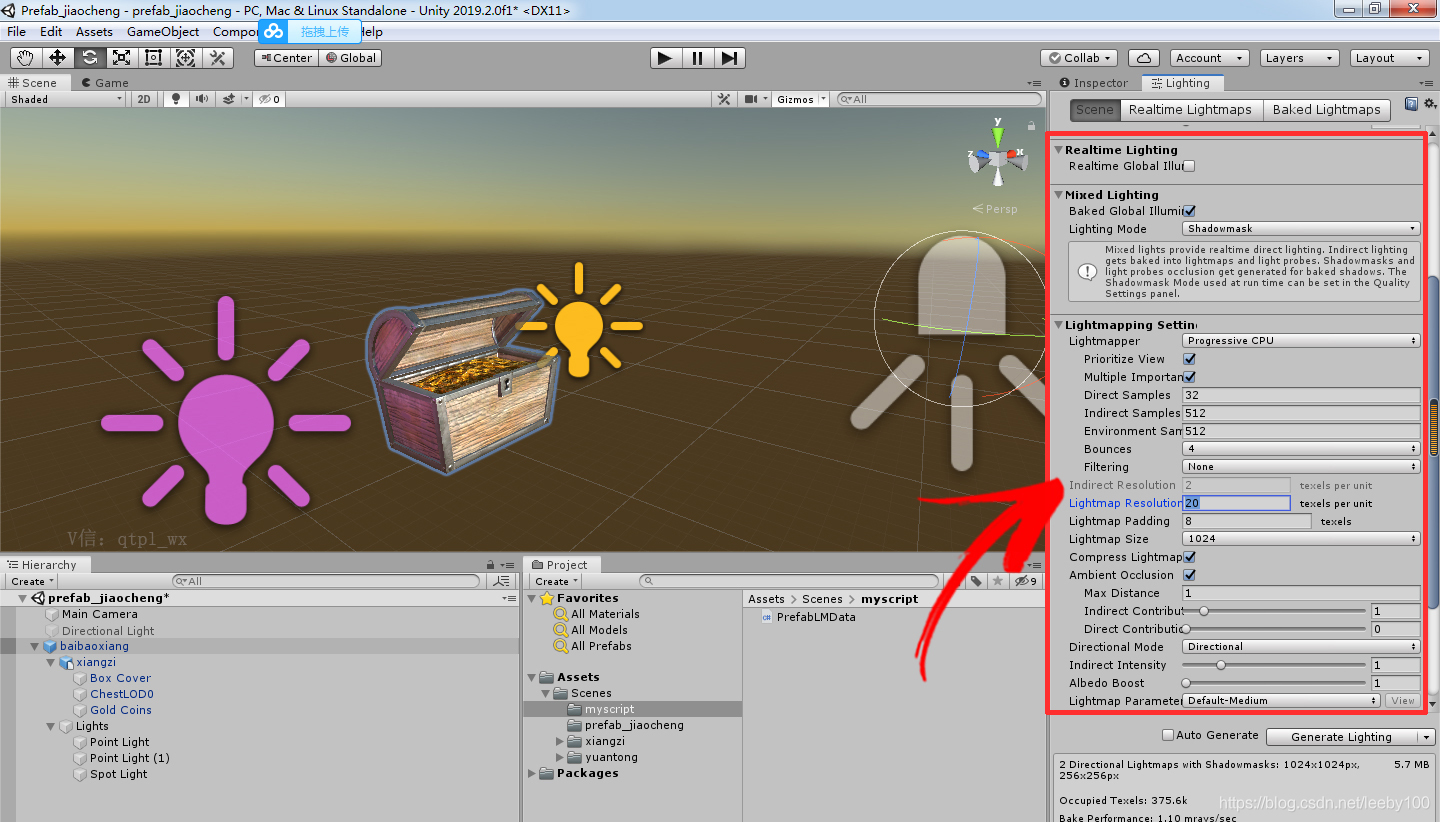Click the Step frame button
Image resolution: width=1440 pixels, height=822 pixels.
[729, 58]
